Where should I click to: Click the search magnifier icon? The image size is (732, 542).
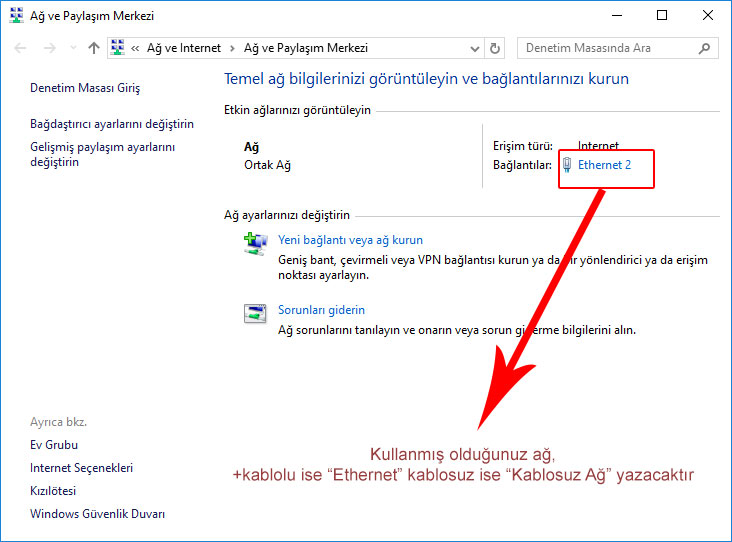point(705,48)
